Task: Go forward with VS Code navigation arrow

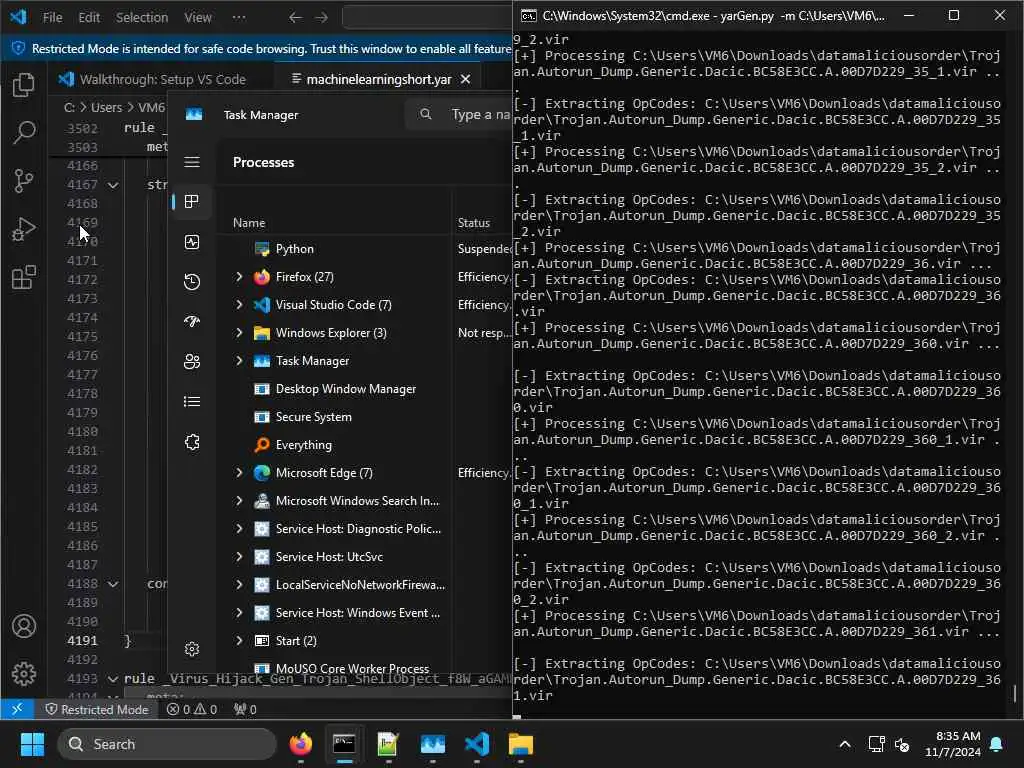Action: (x=321, y=18)
